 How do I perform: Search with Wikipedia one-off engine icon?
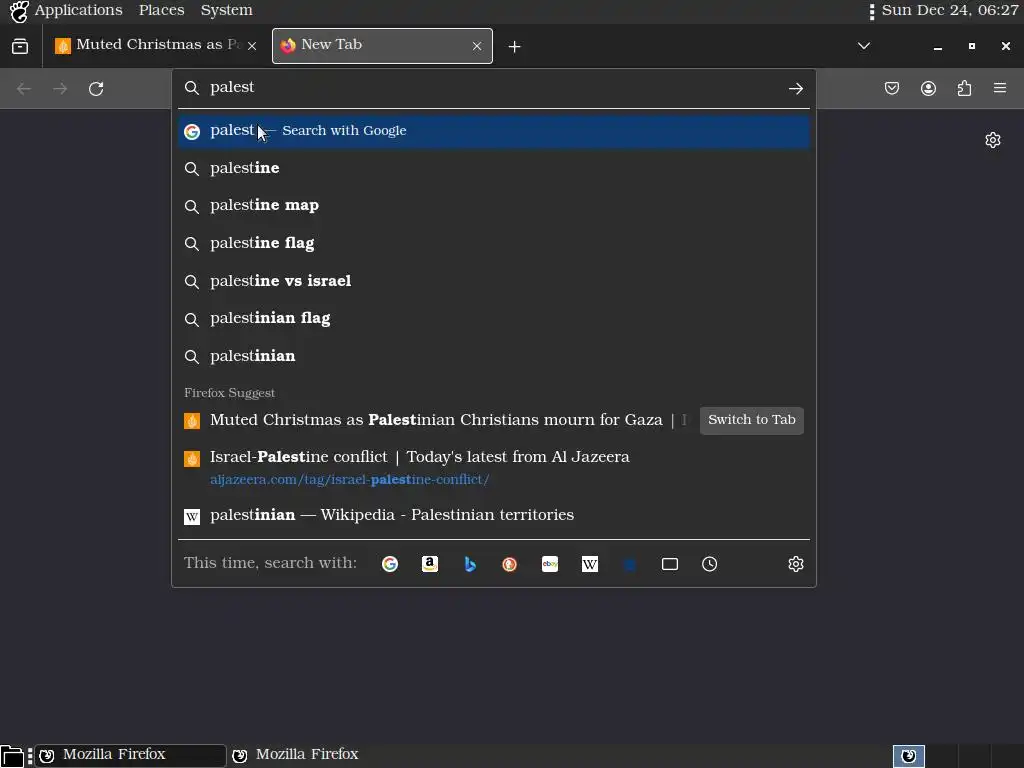pyautogui.click(x=590, y=564)
